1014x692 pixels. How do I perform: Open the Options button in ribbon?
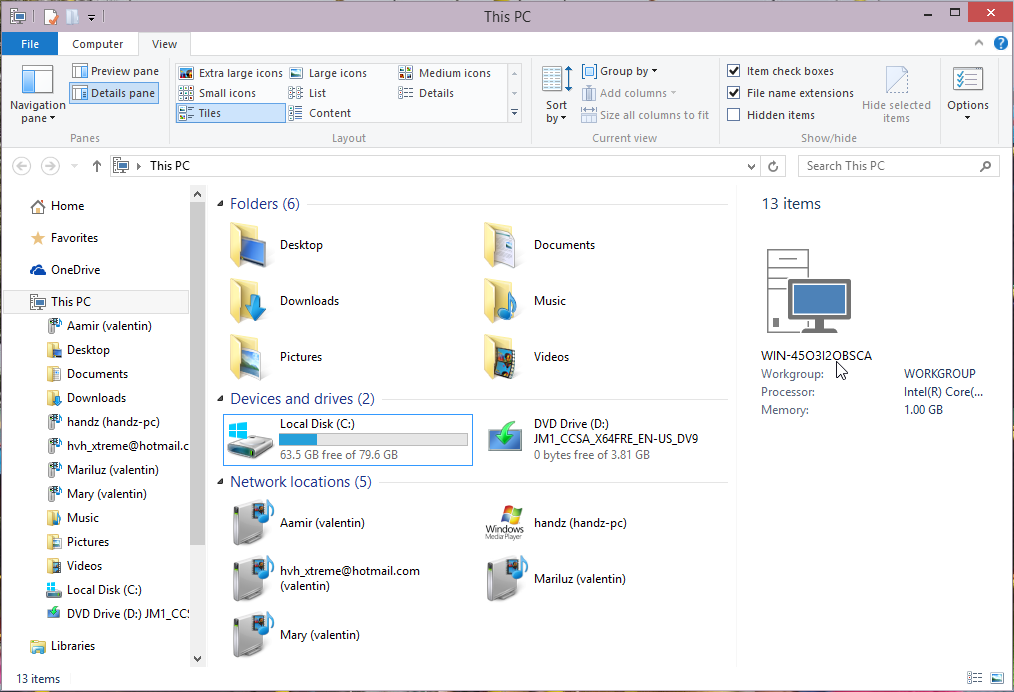(x=967, y=94)
